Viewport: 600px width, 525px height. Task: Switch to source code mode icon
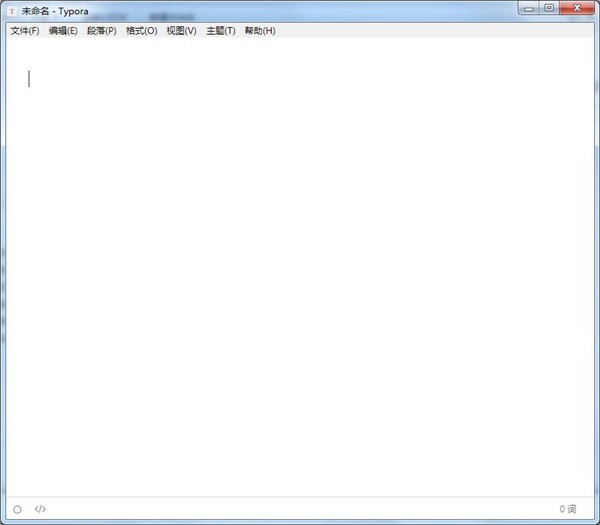tap(40, 509)
